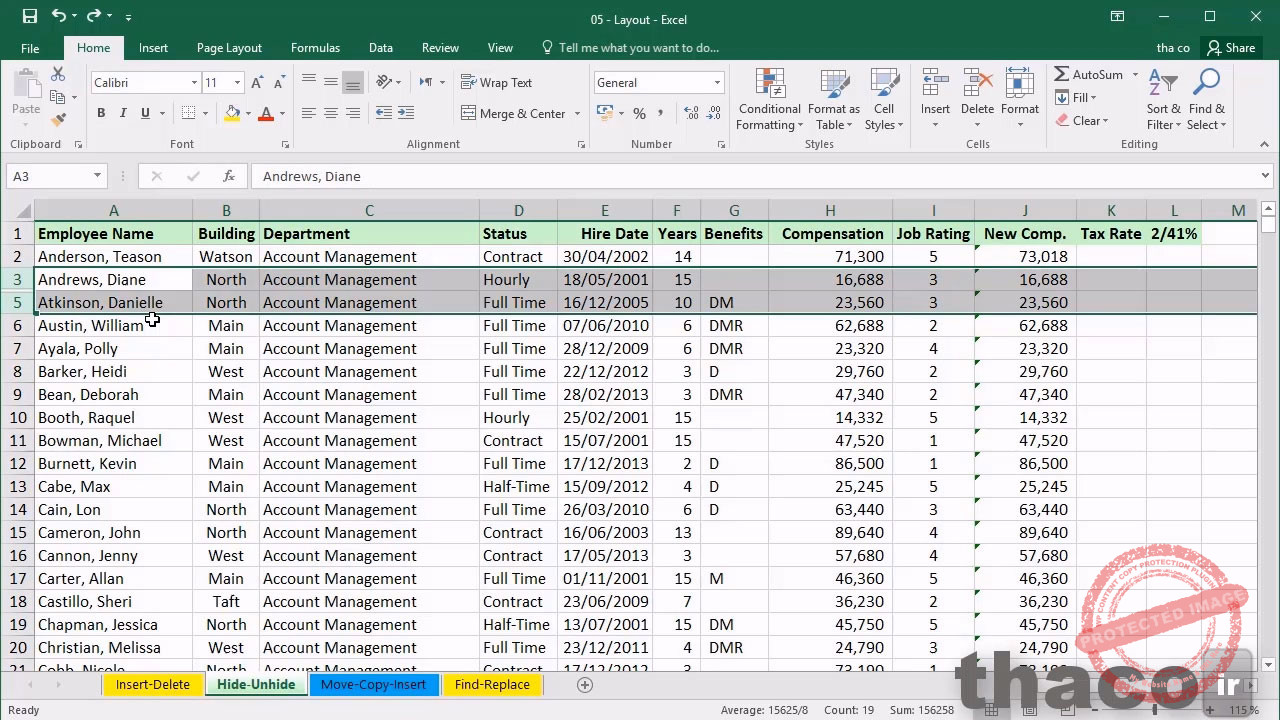Switch to the Data tab
Viewport: 1280px width, 720px height.
pos(380,48)
